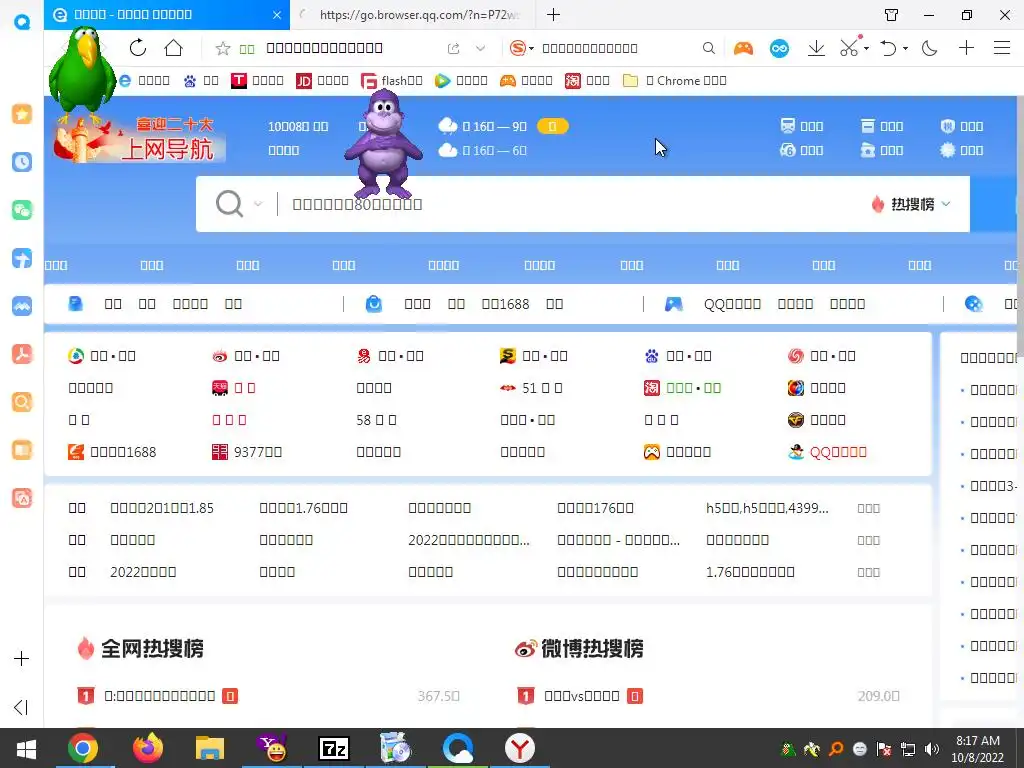Screen dimensions: 1024x768
Task: Open the Windows Start menu
Action: tap(26, 748)
